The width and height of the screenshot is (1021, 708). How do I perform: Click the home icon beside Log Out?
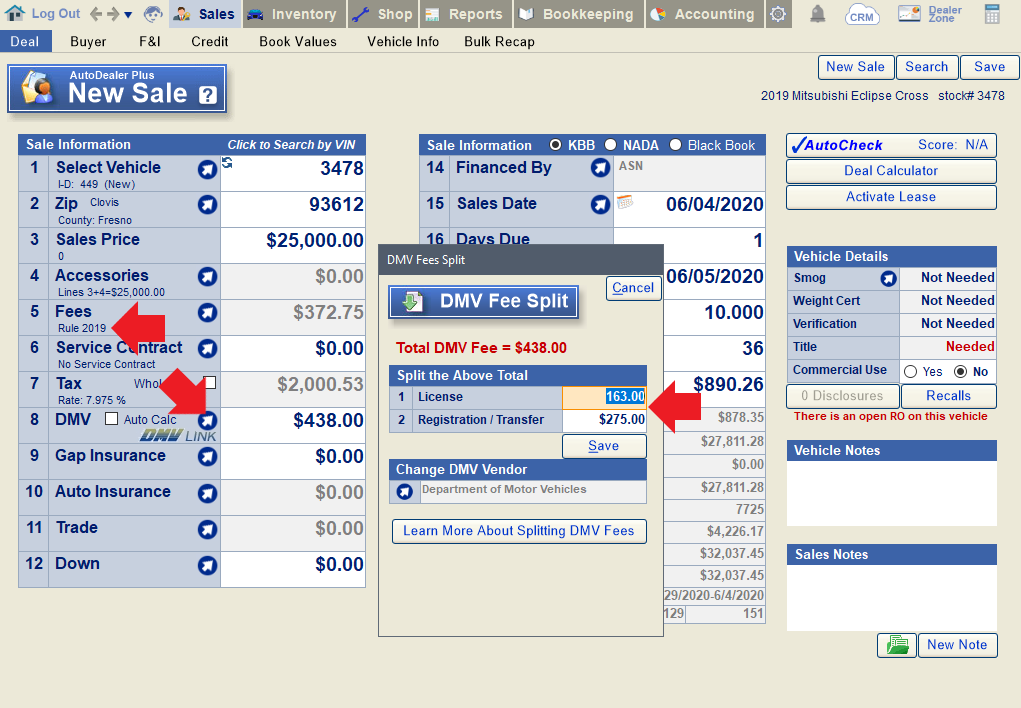point(14,13)
